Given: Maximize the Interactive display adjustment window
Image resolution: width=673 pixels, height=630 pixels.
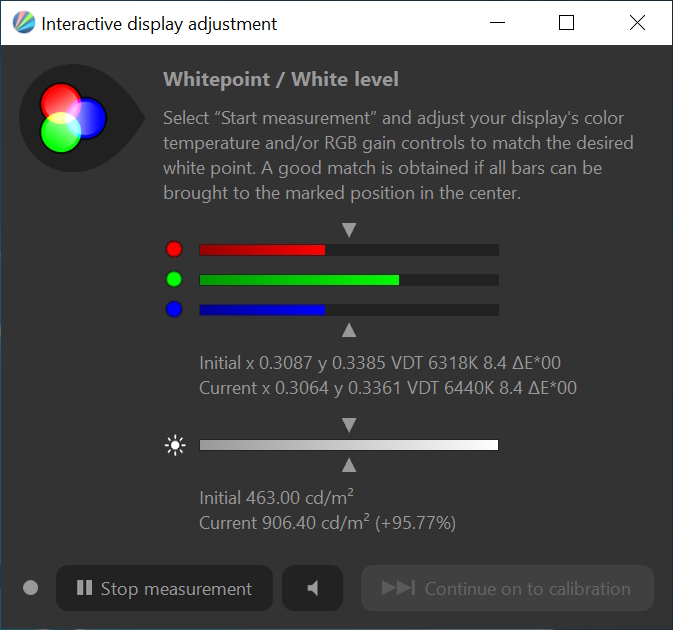Looking at the screenshot, I should click(x=566, y=23).
